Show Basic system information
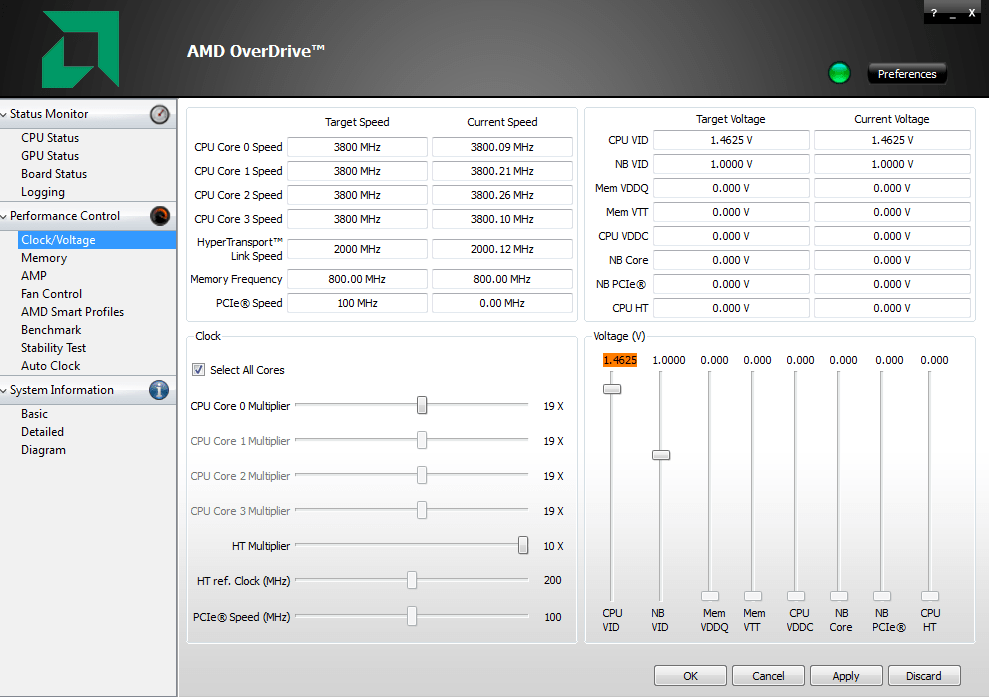 tap(34, 414)
